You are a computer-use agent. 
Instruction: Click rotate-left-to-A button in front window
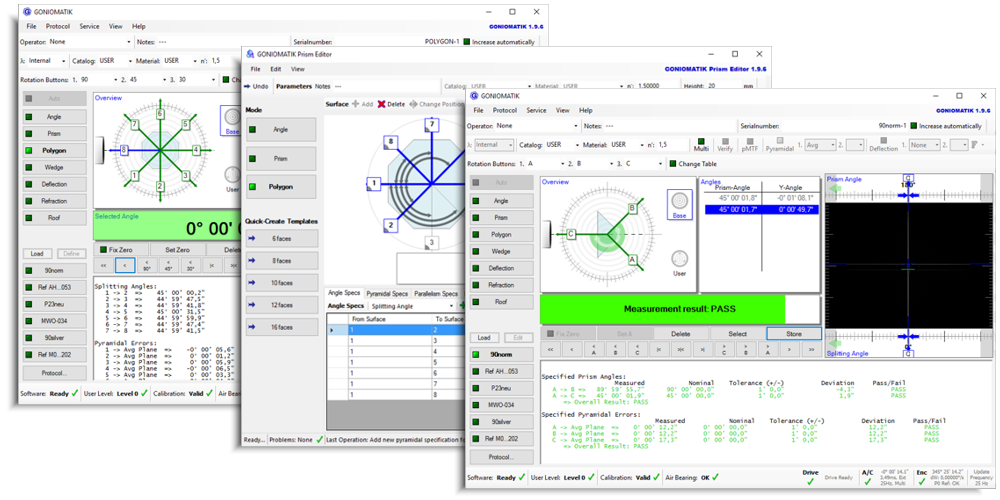pyautogui.click(x=594, y=349)
